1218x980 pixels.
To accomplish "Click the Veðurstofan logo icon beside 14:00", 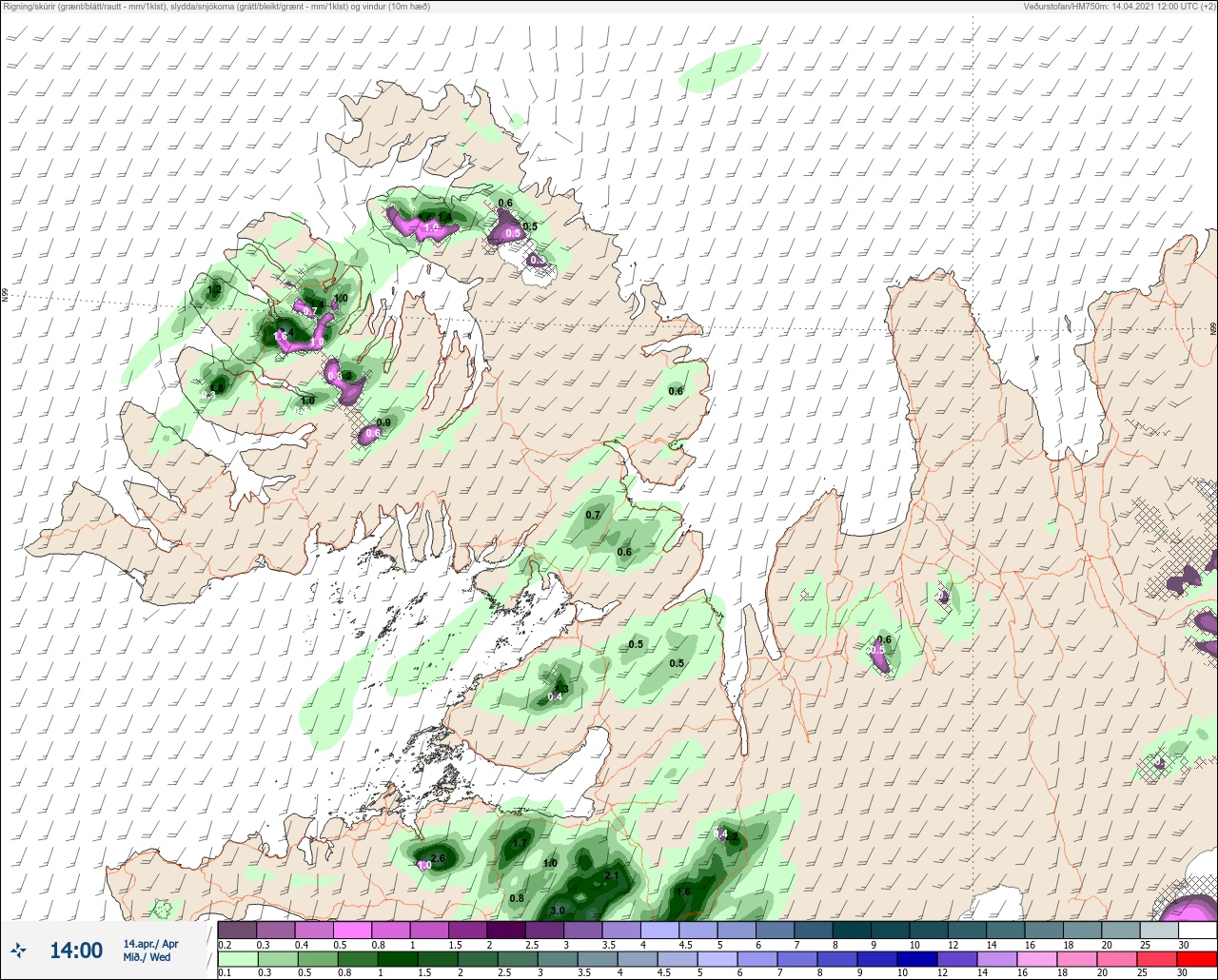I will tap(19, 950).
